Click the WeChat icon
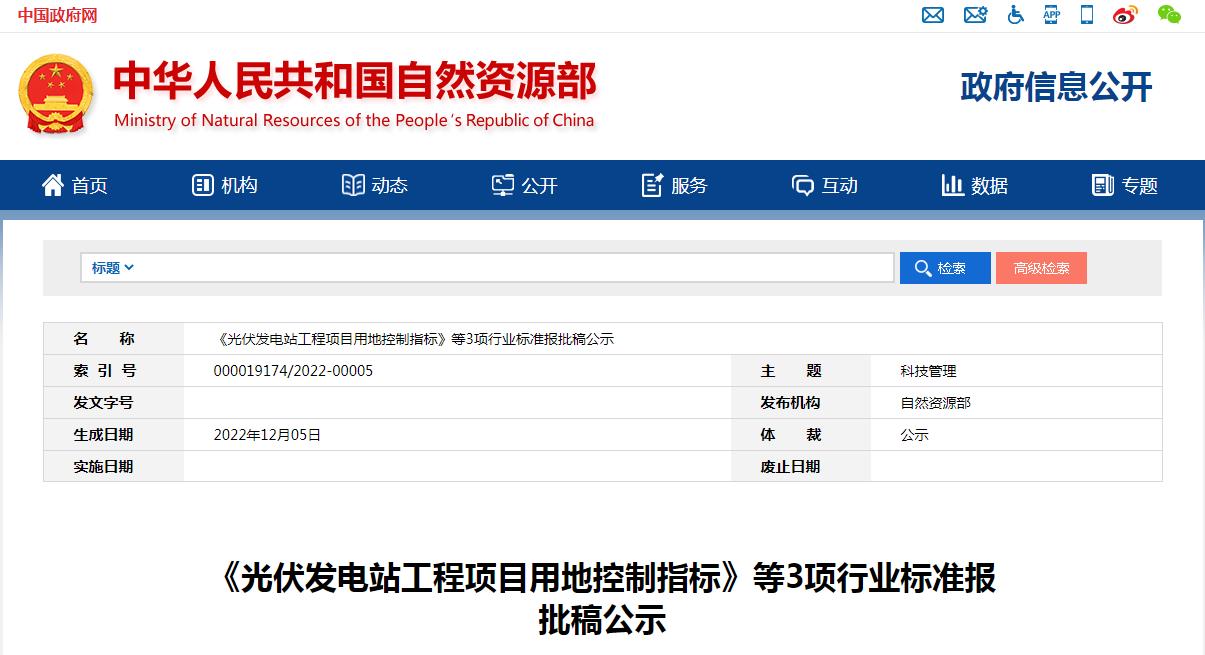Screen dimensions: 1205x655 [1169, 14]
